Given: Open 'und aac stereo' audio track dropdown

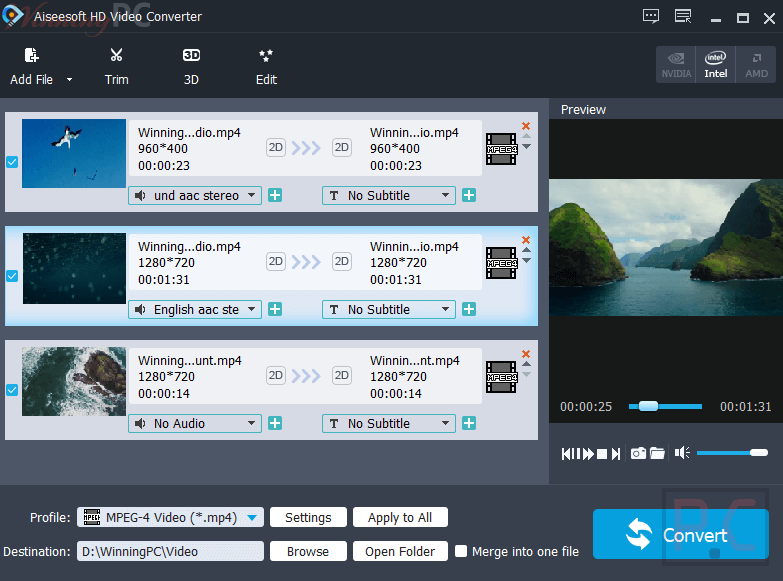Looking at the screenshot, I should (x=195, y=195).
